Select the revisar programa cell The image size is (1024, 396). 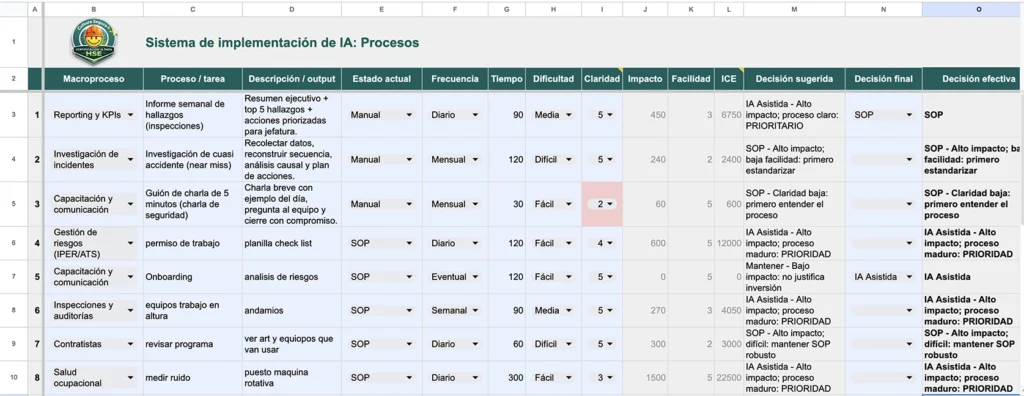click(193, 344)
